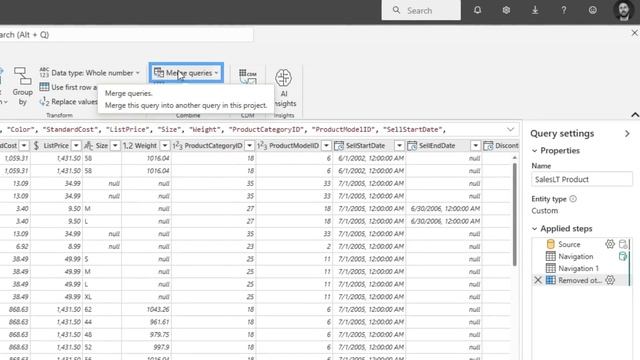The image size is (640, 360).
Task: Click Navigation step query folding icon
Action: click(x=623, y=256)
